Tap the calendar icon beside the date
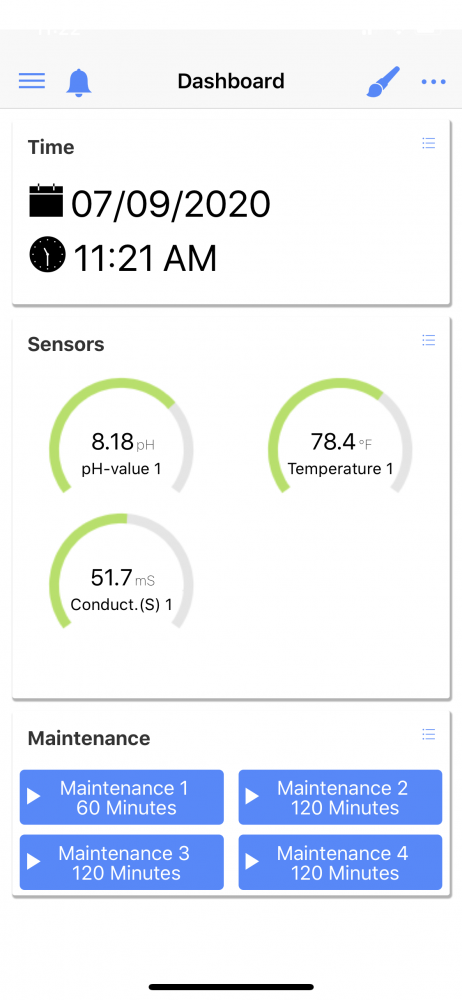Viewport: 462px width, 1000px height. pyautogui.click(x=46, y=200)
